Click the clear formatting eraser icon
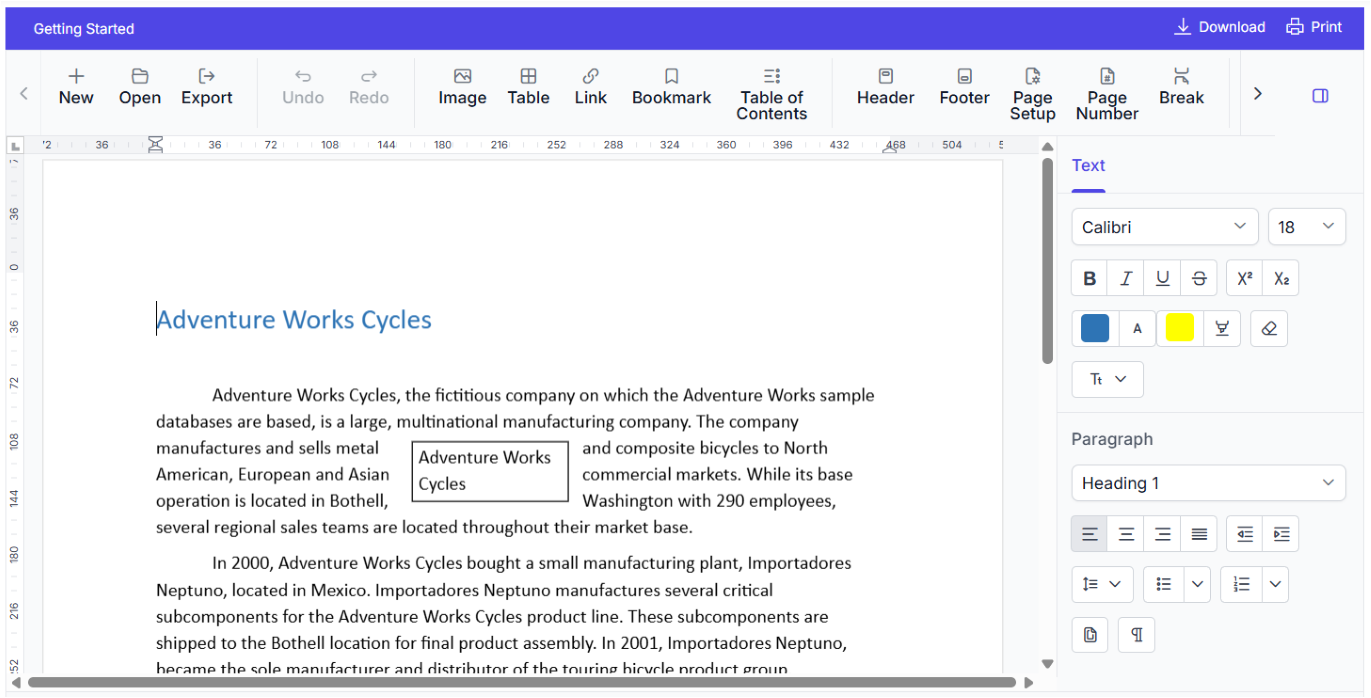 point(1269,329)
